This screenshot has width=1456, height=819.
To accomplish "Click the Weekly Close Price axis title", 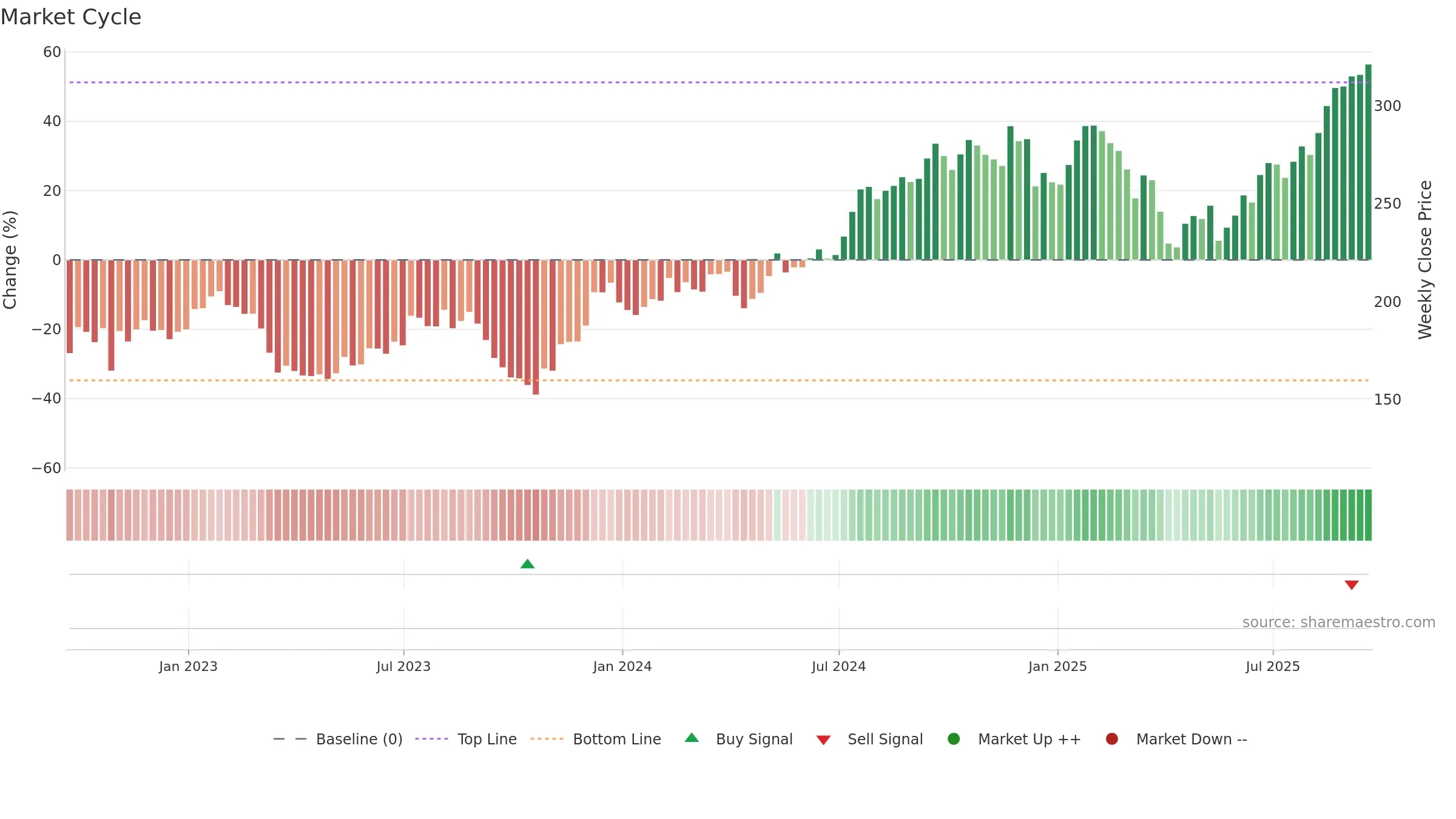I will click(1425, 260).
